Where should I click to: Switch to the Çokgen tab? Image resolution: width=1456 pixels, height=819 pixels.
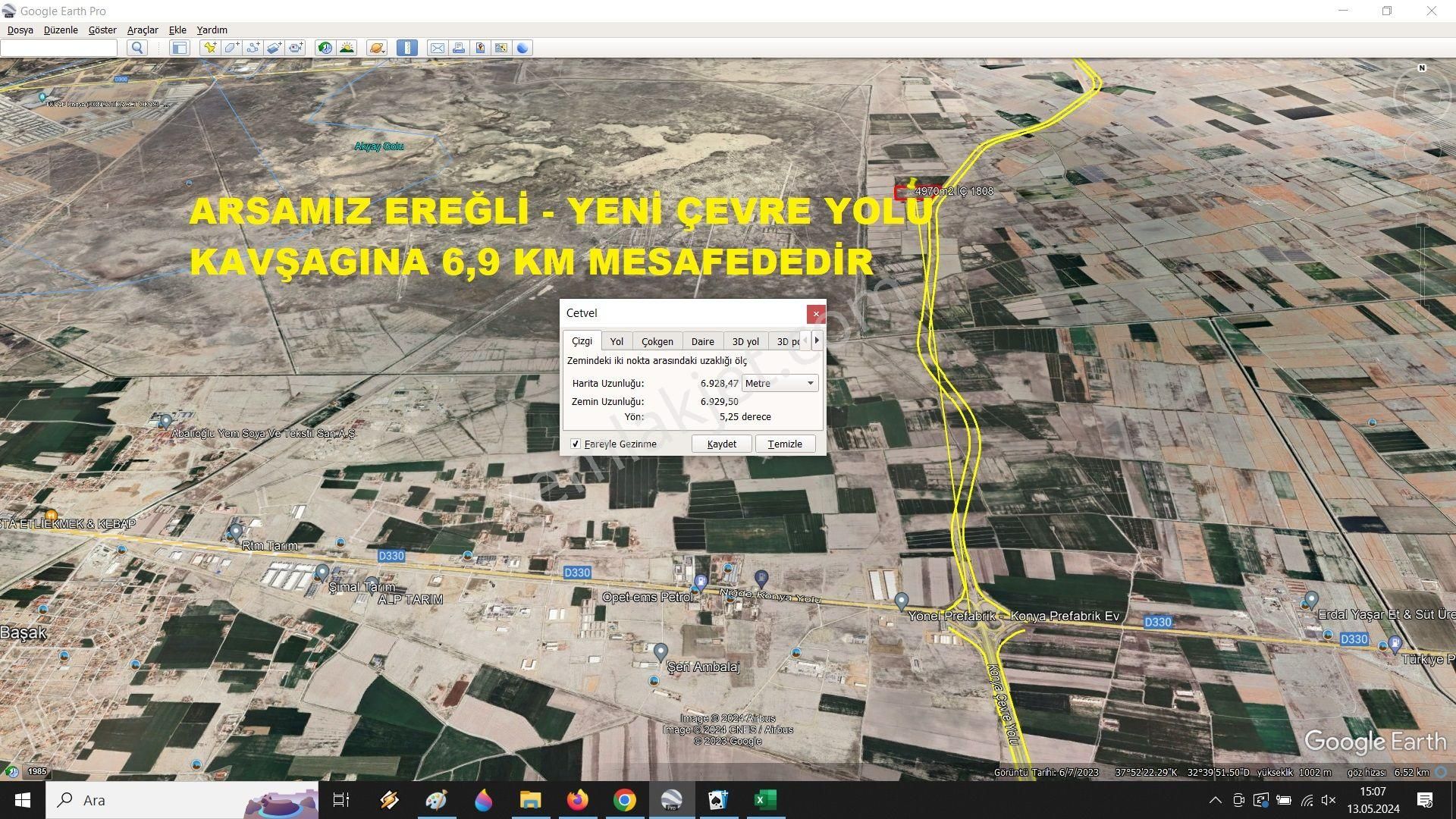coord(657,341)
